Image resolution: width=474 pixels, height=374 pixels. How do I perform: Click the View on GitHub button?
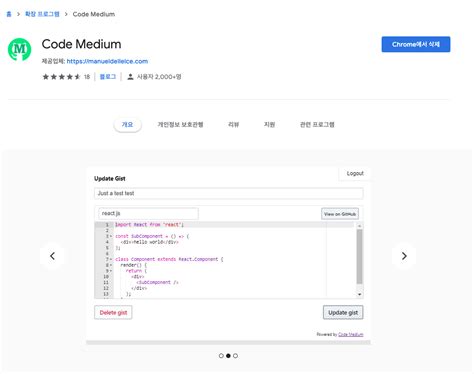[340, 214]
